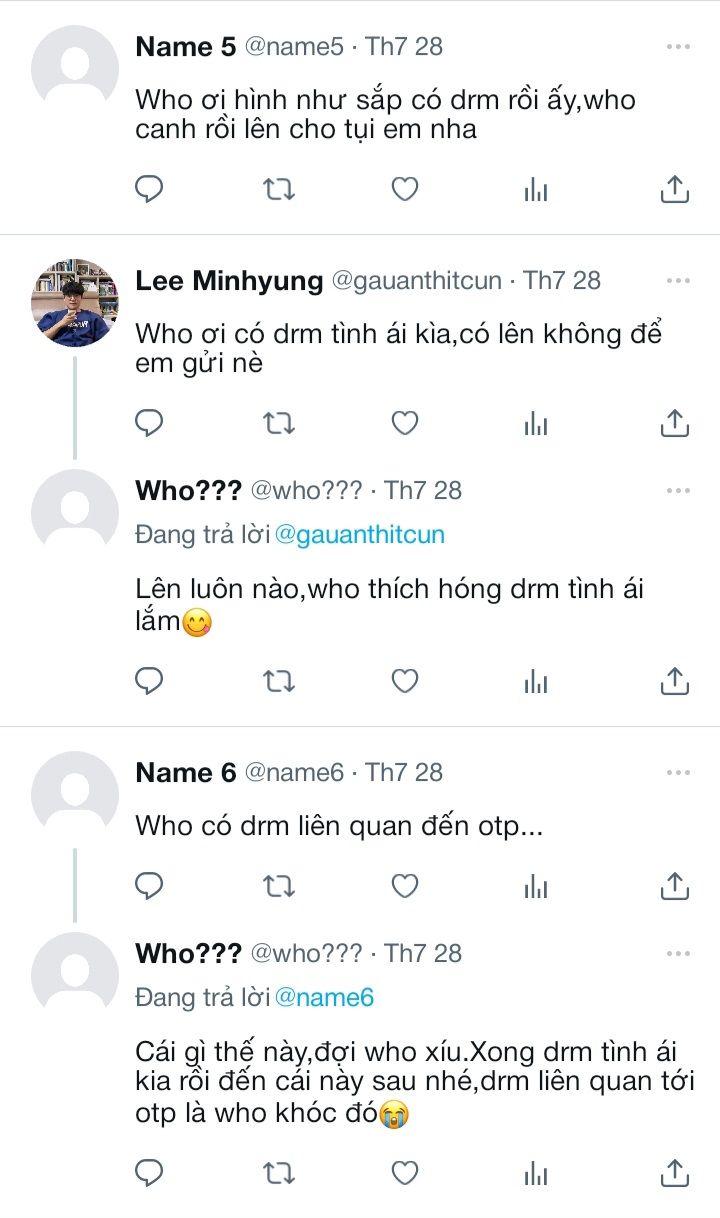Open more options for Name 5's tweet

[678, 47]
